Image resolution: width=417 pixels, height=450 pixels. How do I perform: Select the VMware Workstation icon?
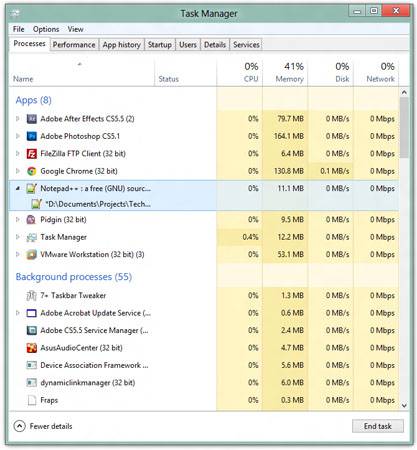click(32, 255)
